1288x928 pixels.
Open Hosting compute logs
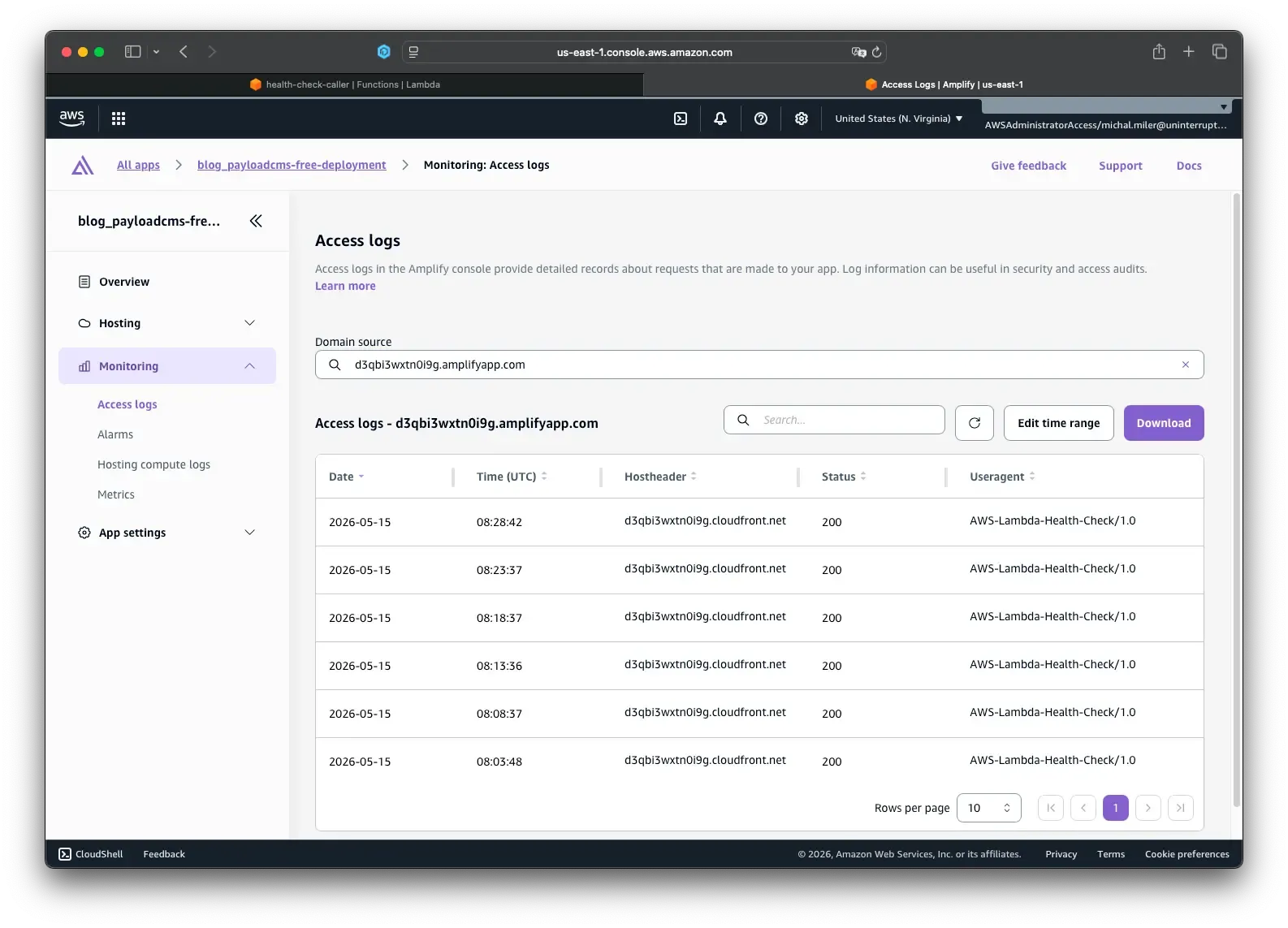click(153, 464)
